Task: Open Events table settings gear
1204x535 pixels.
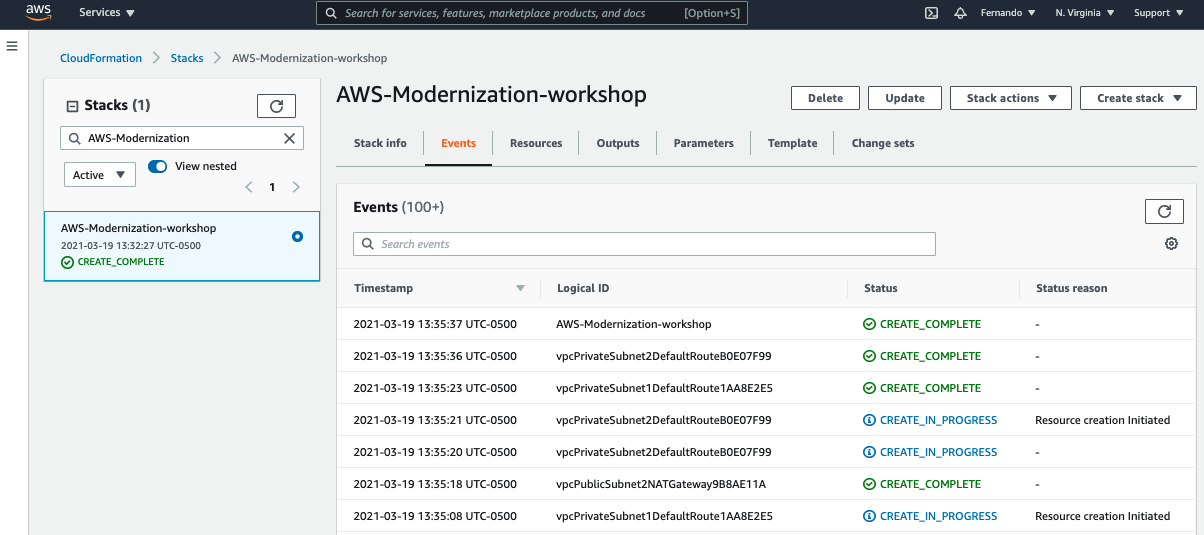Action: click(x=1172, y=244)
